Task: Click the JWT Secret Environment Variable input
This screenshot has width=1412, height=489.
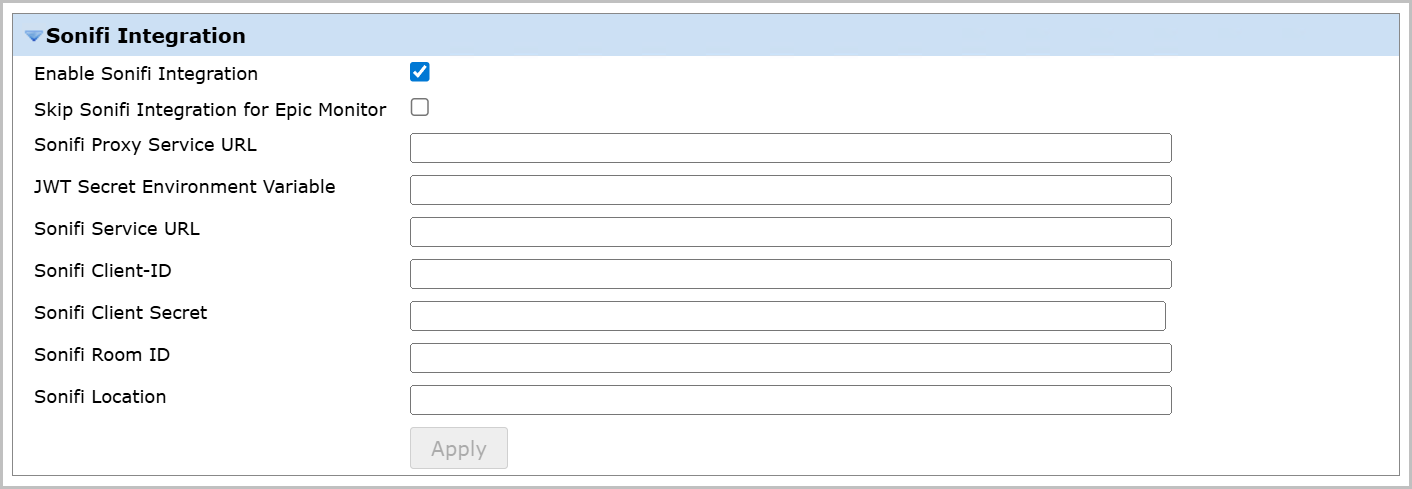Action: pyautogui.click(x=790, y=190)
